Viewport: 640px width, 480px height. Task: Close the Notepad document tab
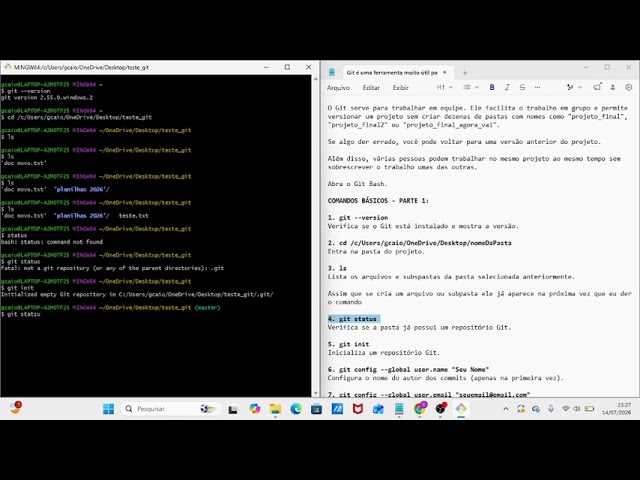[x=445, y=72]
